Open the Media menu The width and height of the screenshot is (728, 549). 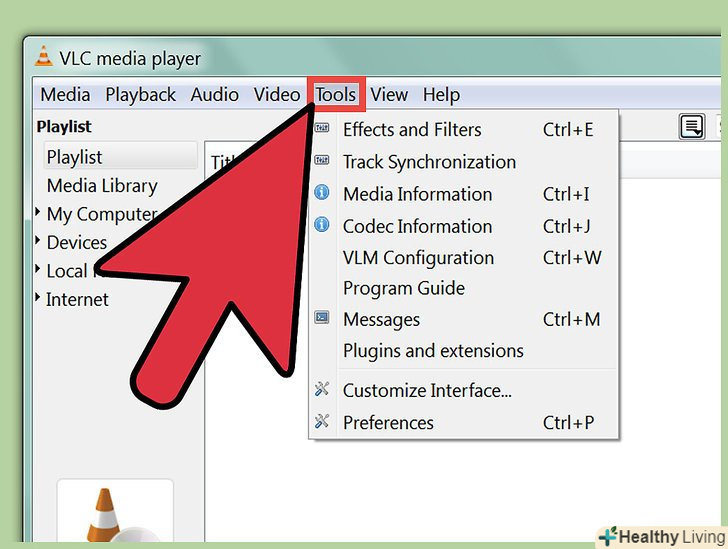[65, 95]
